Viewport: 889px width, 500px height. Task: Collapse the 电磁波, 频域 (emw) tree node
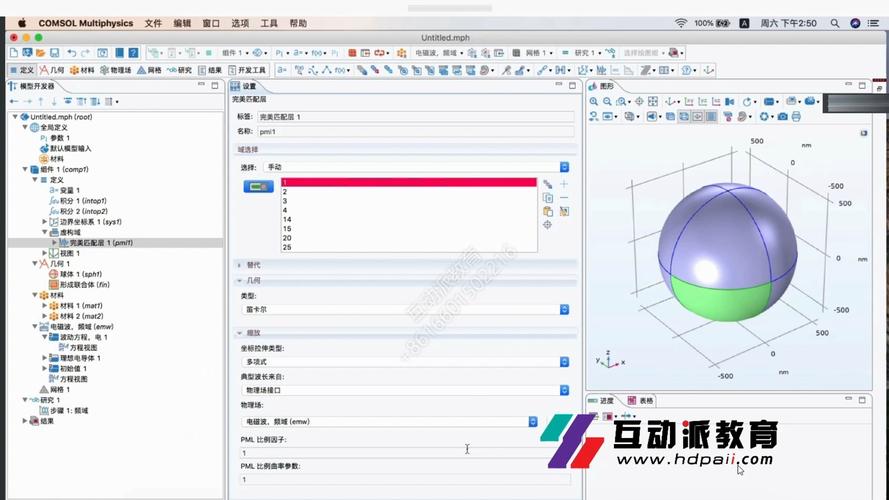[35, 327]
